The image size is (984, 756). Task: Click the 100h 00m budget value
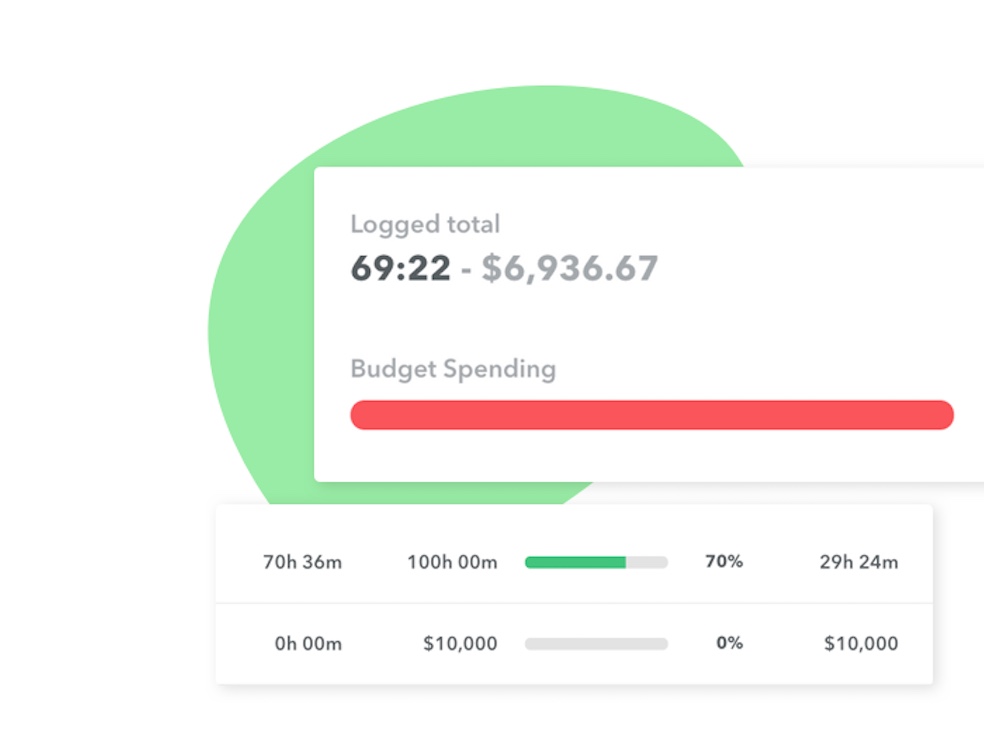tap(452, 562)
